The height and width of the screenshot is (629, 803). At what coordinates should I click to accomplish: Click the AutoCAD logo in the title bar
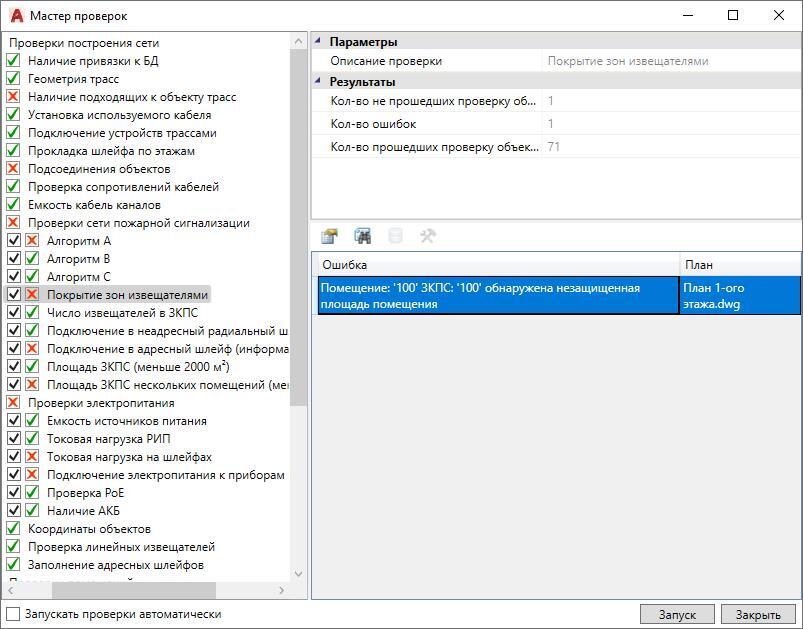pyautogui.click(x=15, y=15)
